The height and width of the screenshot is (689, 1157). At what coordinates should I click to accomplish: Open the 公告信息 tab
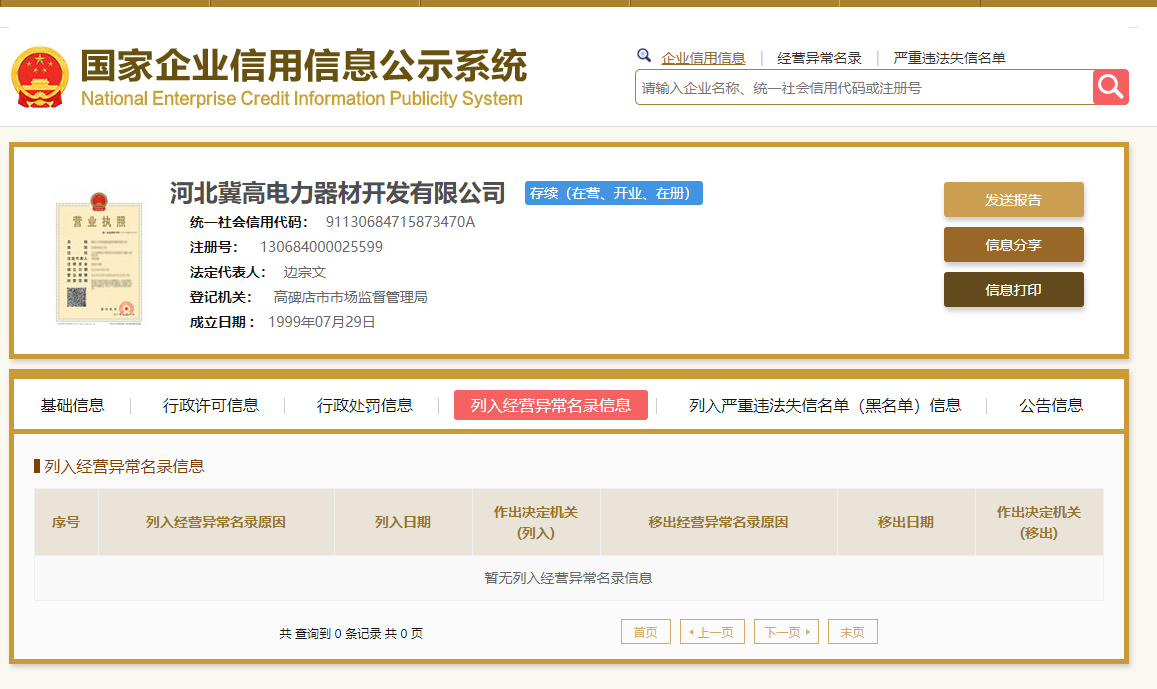pyautogui.click(x=1051, y=405)
